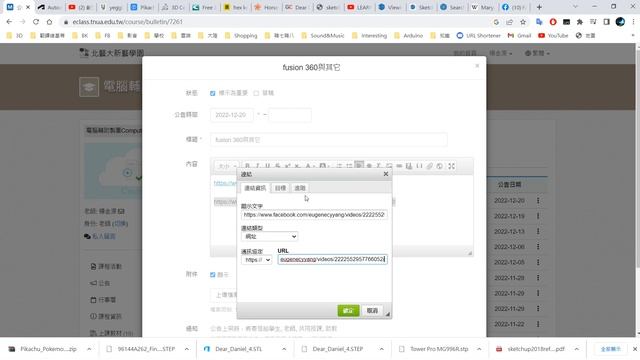The height and width of the screenshot is (360, 640).
Task: Open the URL Shortener bookmark
Action: click(x=478, y=36)
